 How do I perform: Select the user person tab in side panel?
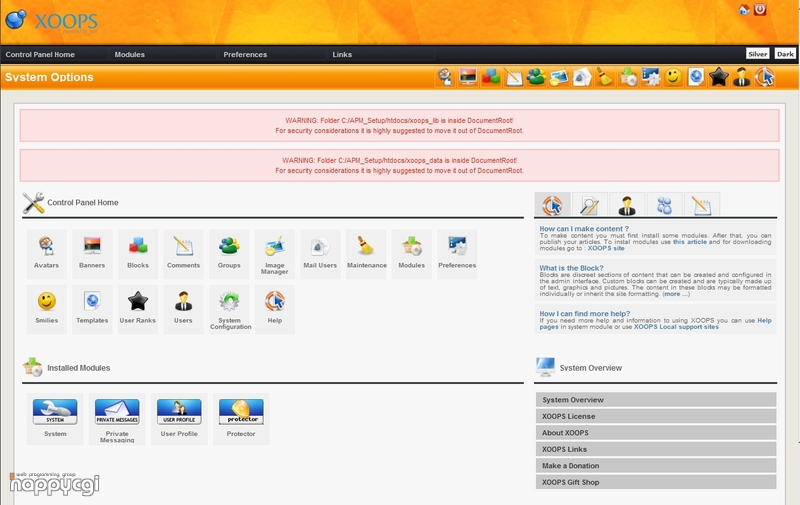coord(627,205)
